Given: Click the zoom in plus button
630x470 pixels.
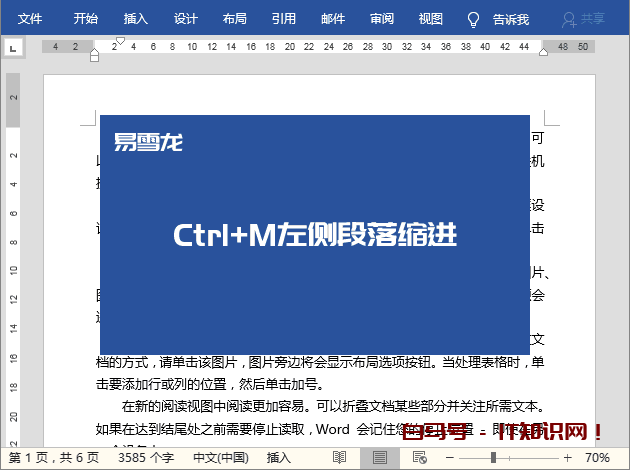Looking at the screenshot, I should pos(568,457).
